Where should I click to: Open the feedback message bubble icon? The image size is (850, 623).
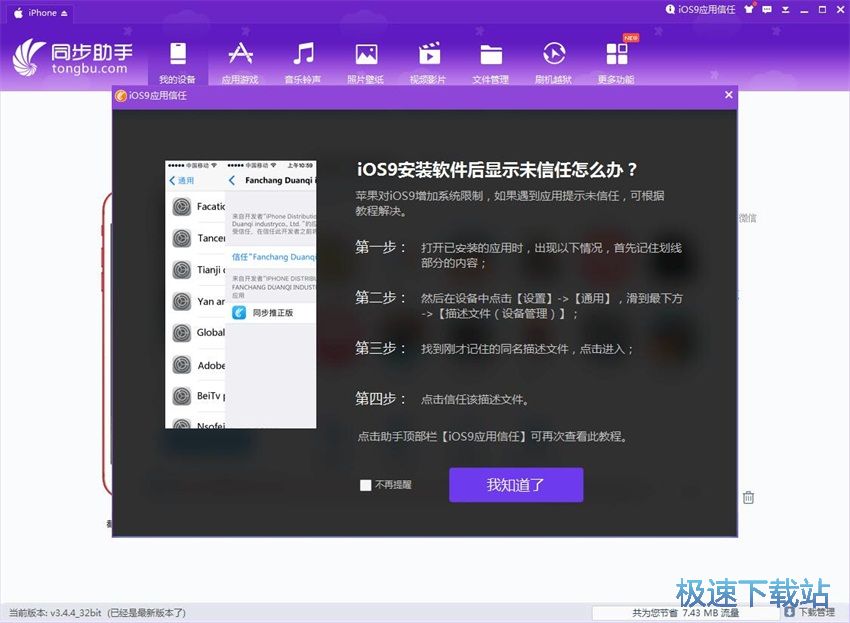click(x=767, y=9)
